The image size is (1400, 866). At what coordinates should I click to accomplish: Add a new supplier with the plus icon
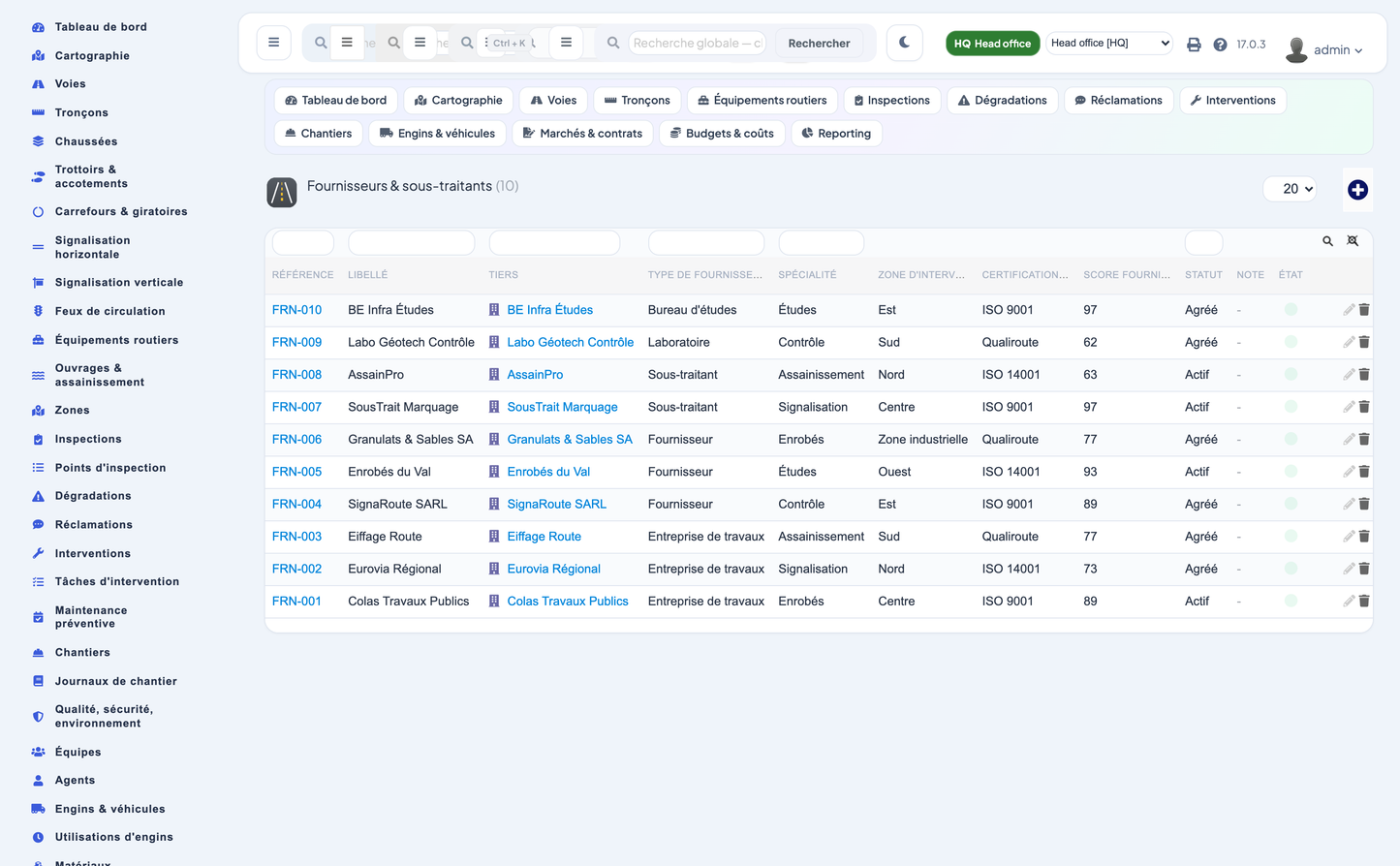point(1357,190)
